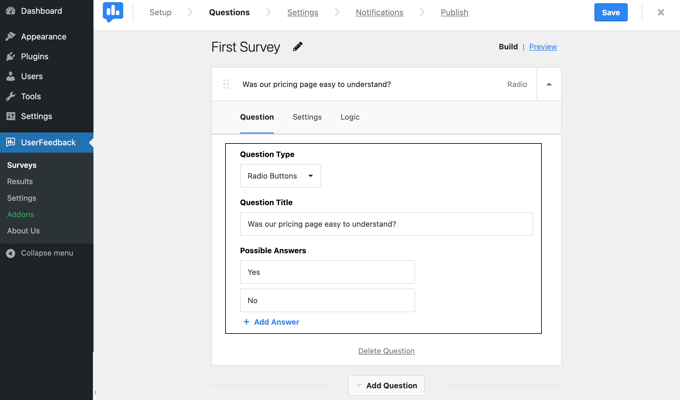Go to the Setup step
Screen dimensions: 680x400
click(x=160, y=13)
